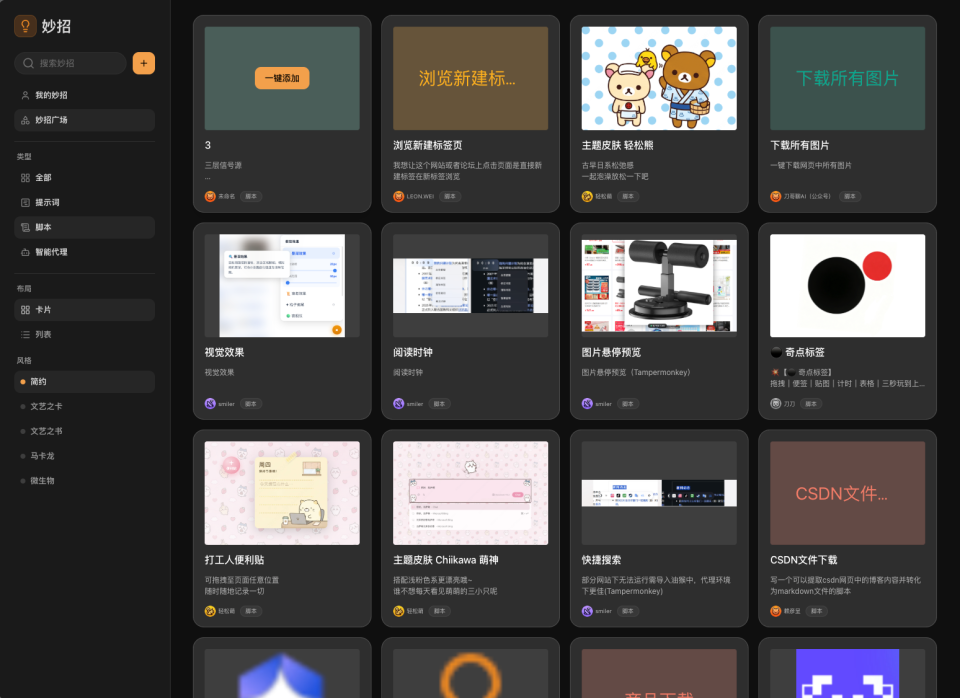This screenshot has width=960, height=698.
Task: Click the author avatar on the Chiikawa 萌神 card
Action: click(x=399, y=611)
